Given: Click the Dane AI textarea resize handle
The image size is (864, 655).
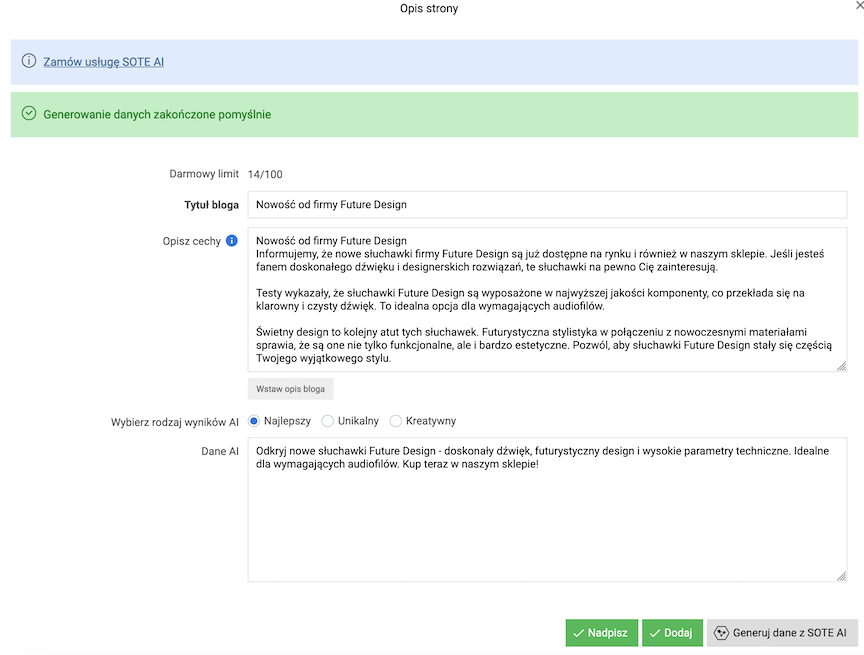Looking at the screenshot, I should point(841,576).
